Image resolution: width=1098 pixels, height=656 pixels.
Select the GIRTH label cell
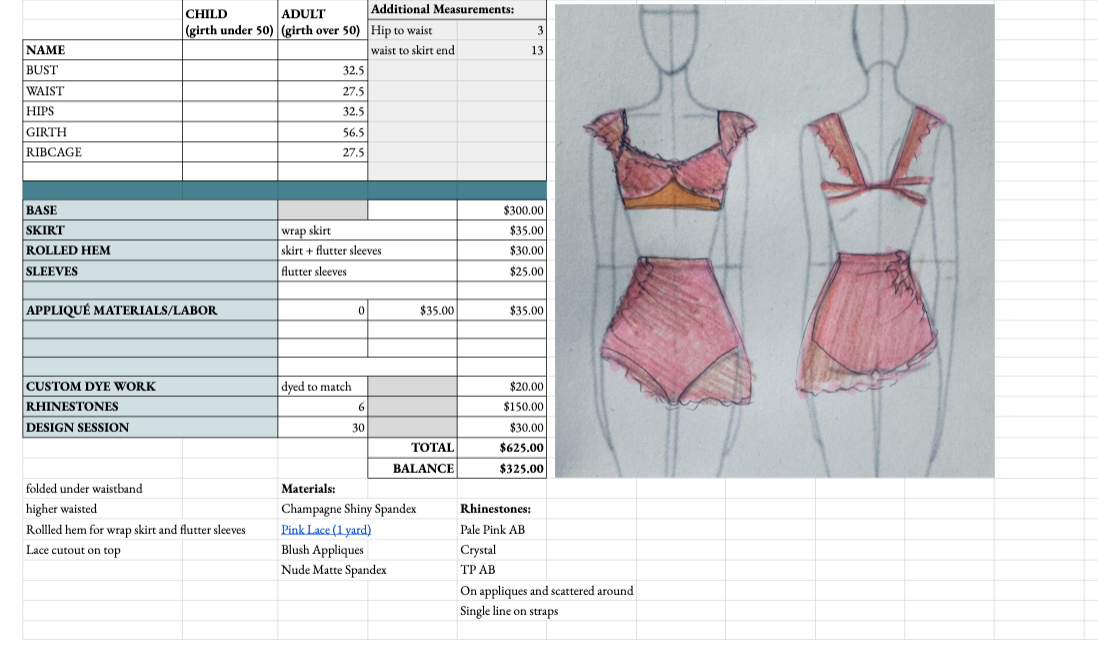102,132
